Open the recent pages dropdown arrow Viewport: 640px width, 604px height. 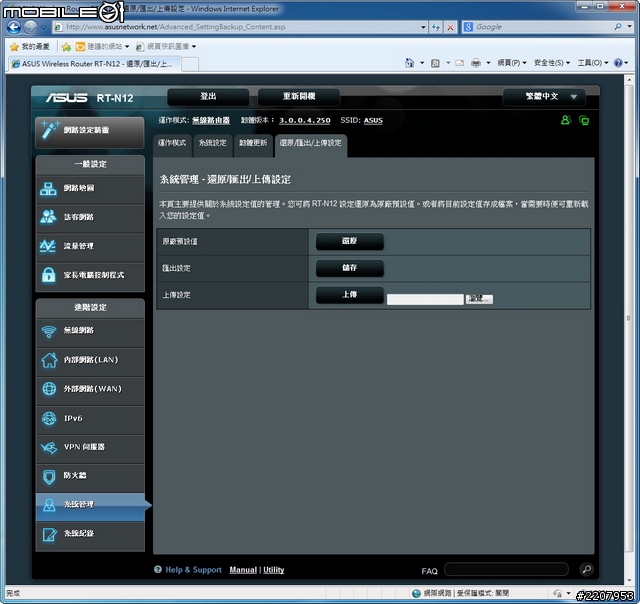(x=43, y=27)
